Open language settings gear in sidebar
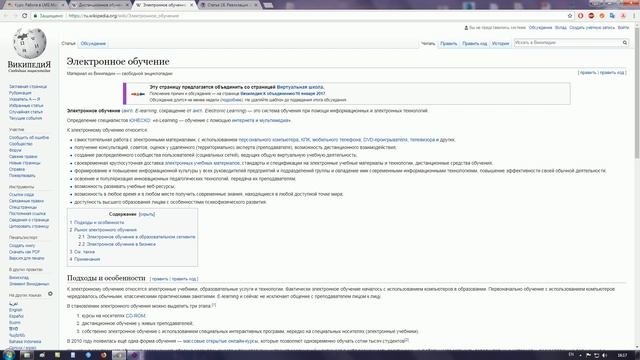640x360 pixels. tap(50, 294)
